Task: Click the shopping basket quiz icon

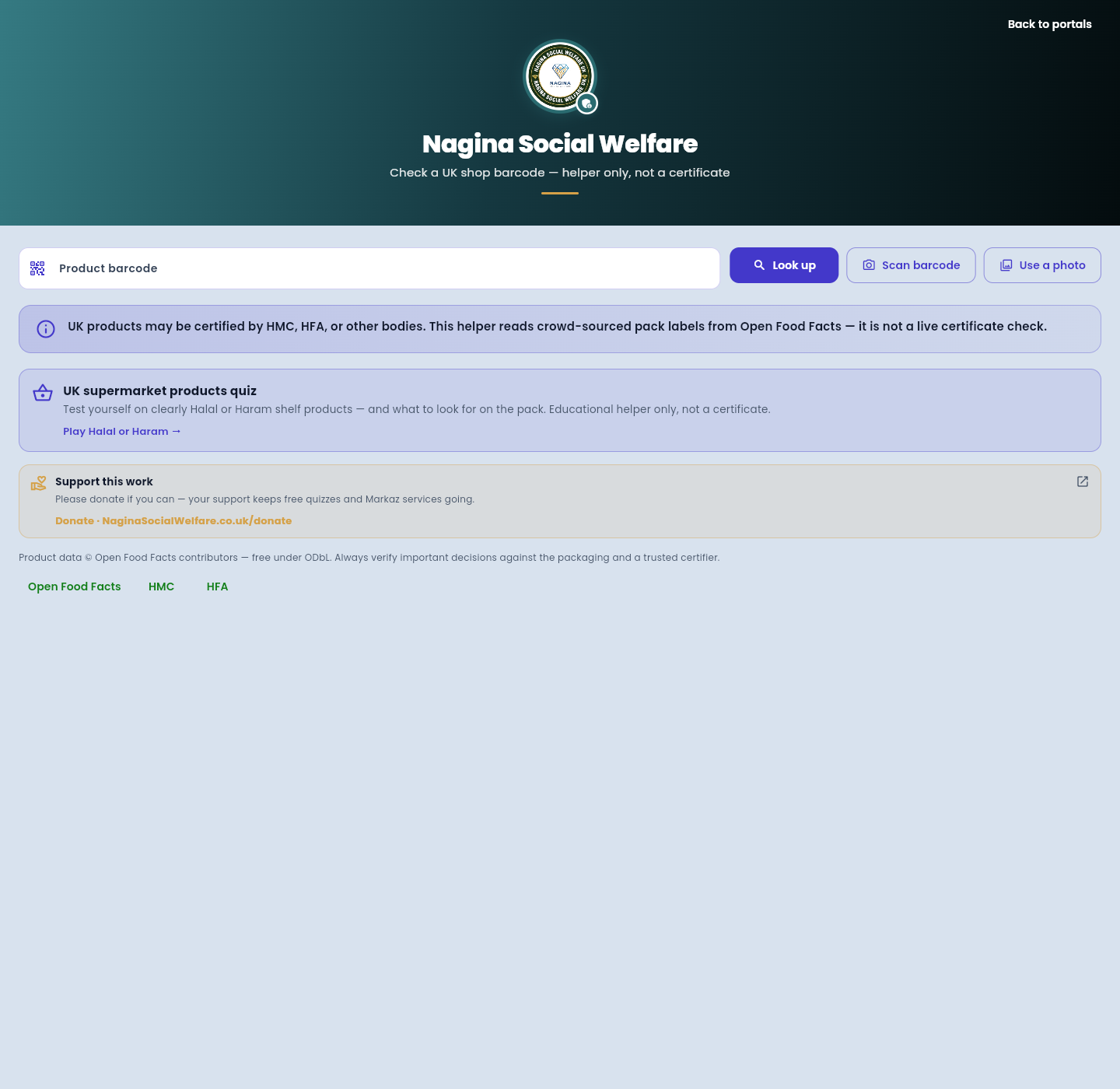Action: point(43,393)
